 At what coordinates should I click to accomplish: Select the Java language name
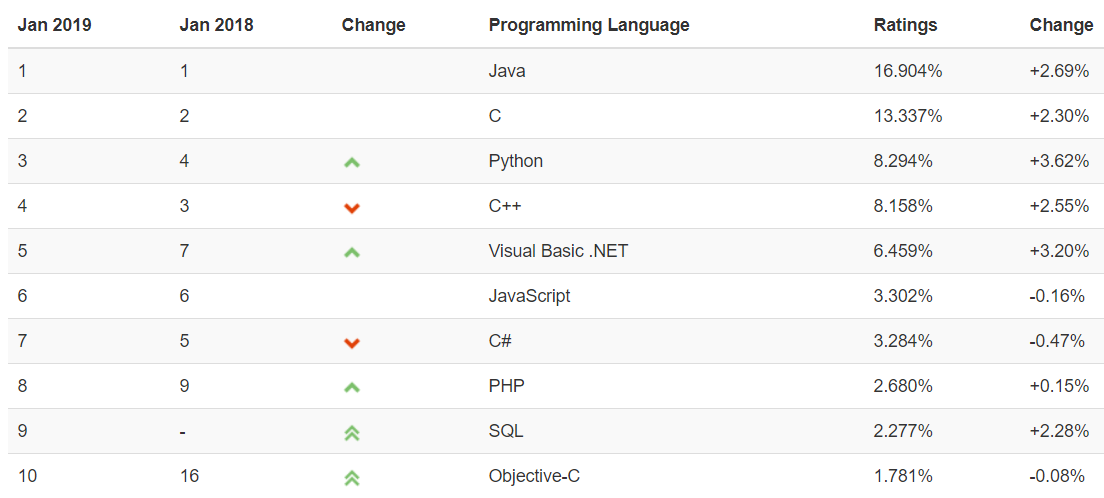(507, 71)
